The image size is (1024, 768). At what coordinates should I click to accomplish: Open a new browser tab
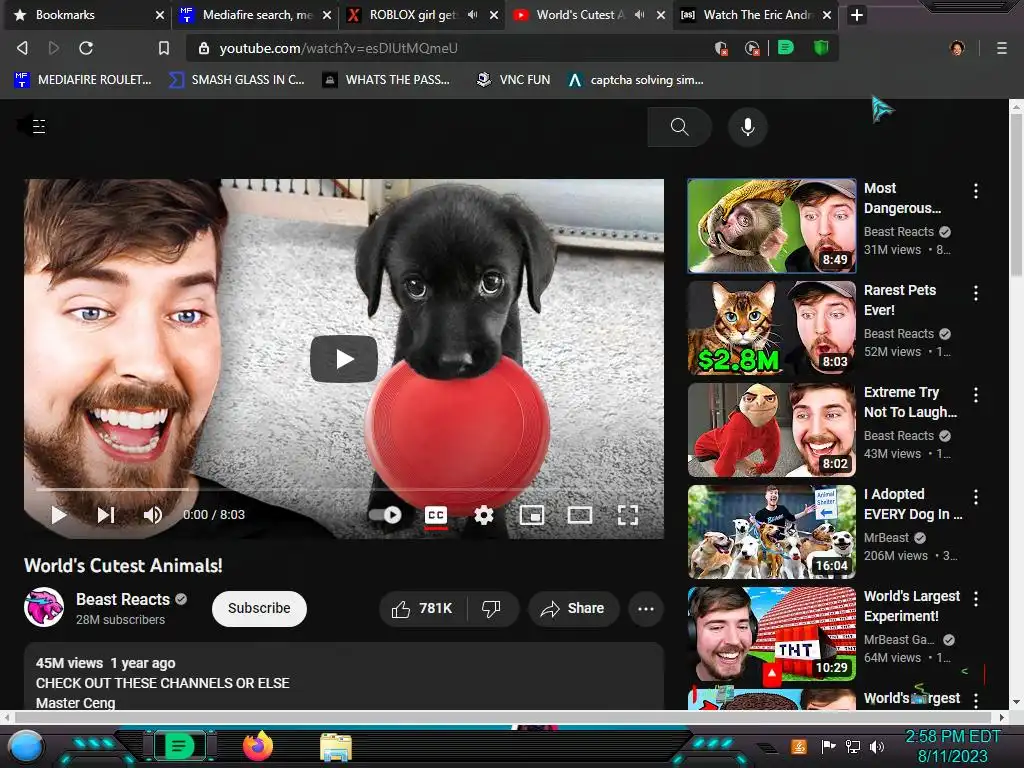pos(857,15)
